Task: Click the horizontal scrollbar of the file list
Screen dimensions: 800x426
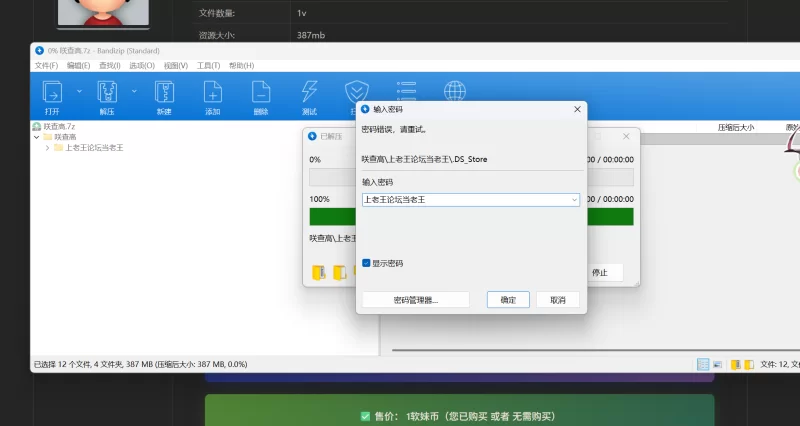Action: pyautogui.click(x=596, y=350)
